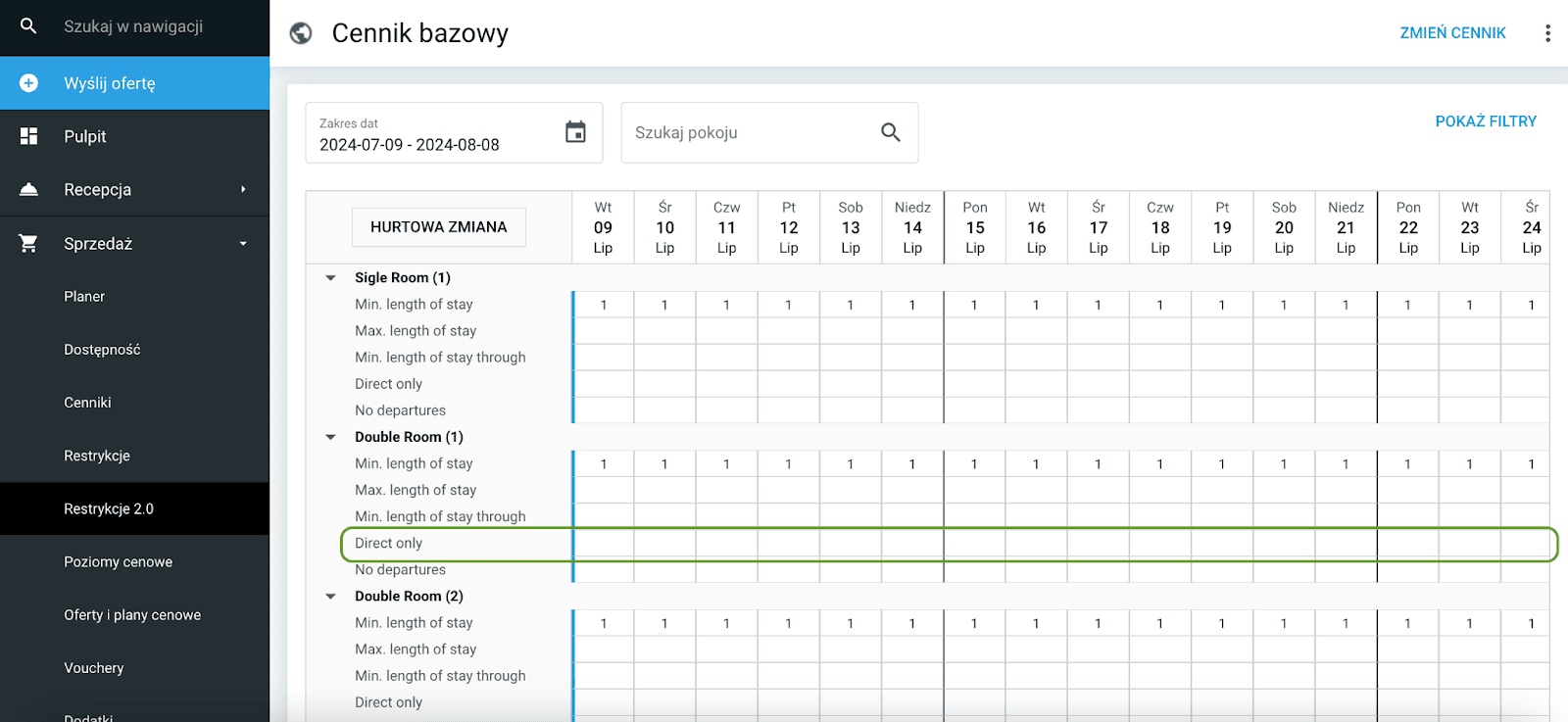Select the Sob 20 Lip column header

(x=1284, y=227)
